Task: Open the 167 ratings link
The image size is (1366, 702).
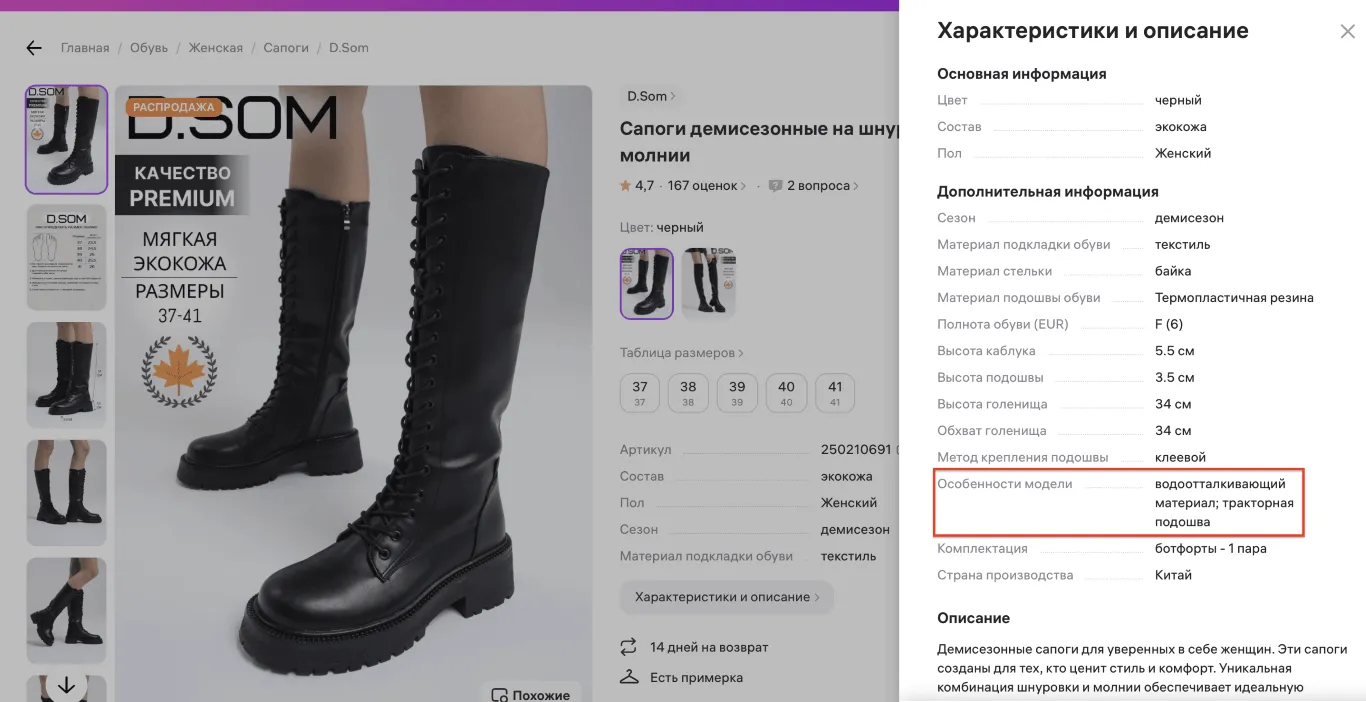Action: click(x=705, y=186)
